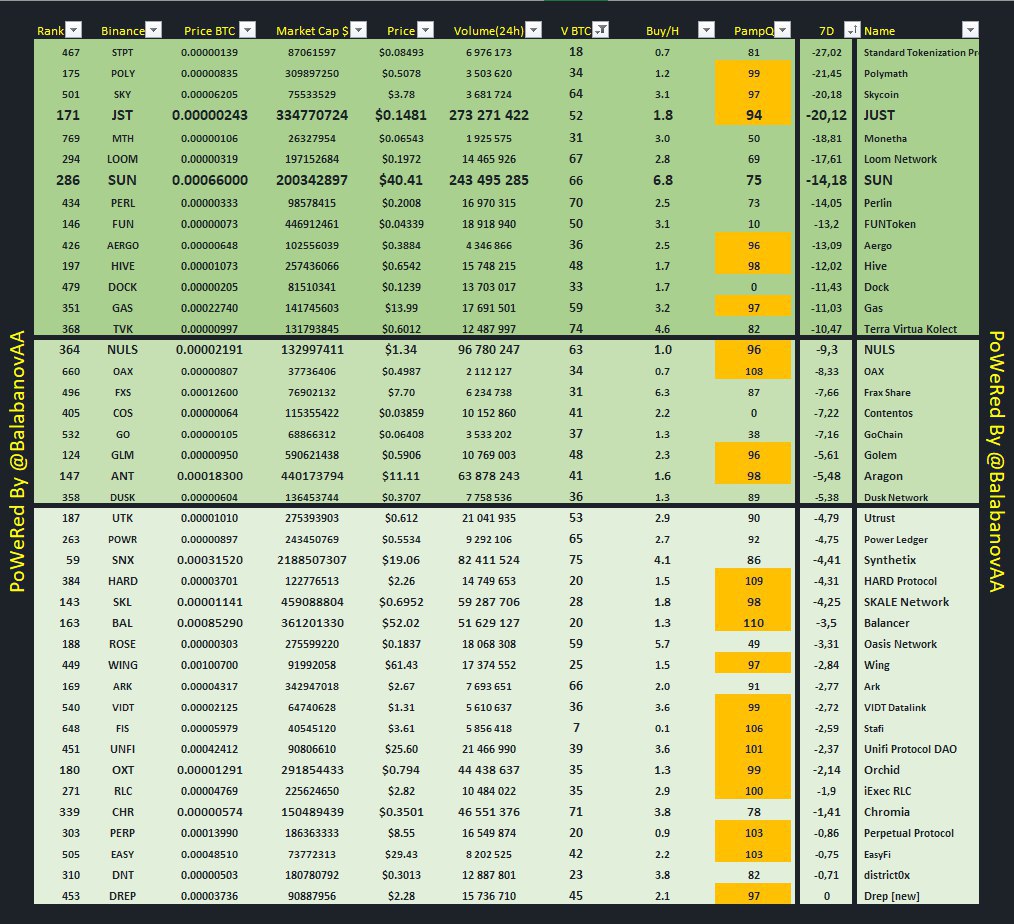Select market cap 2188507307 cell
This screenshot has height=924, width=1014.
pos(312,560)
